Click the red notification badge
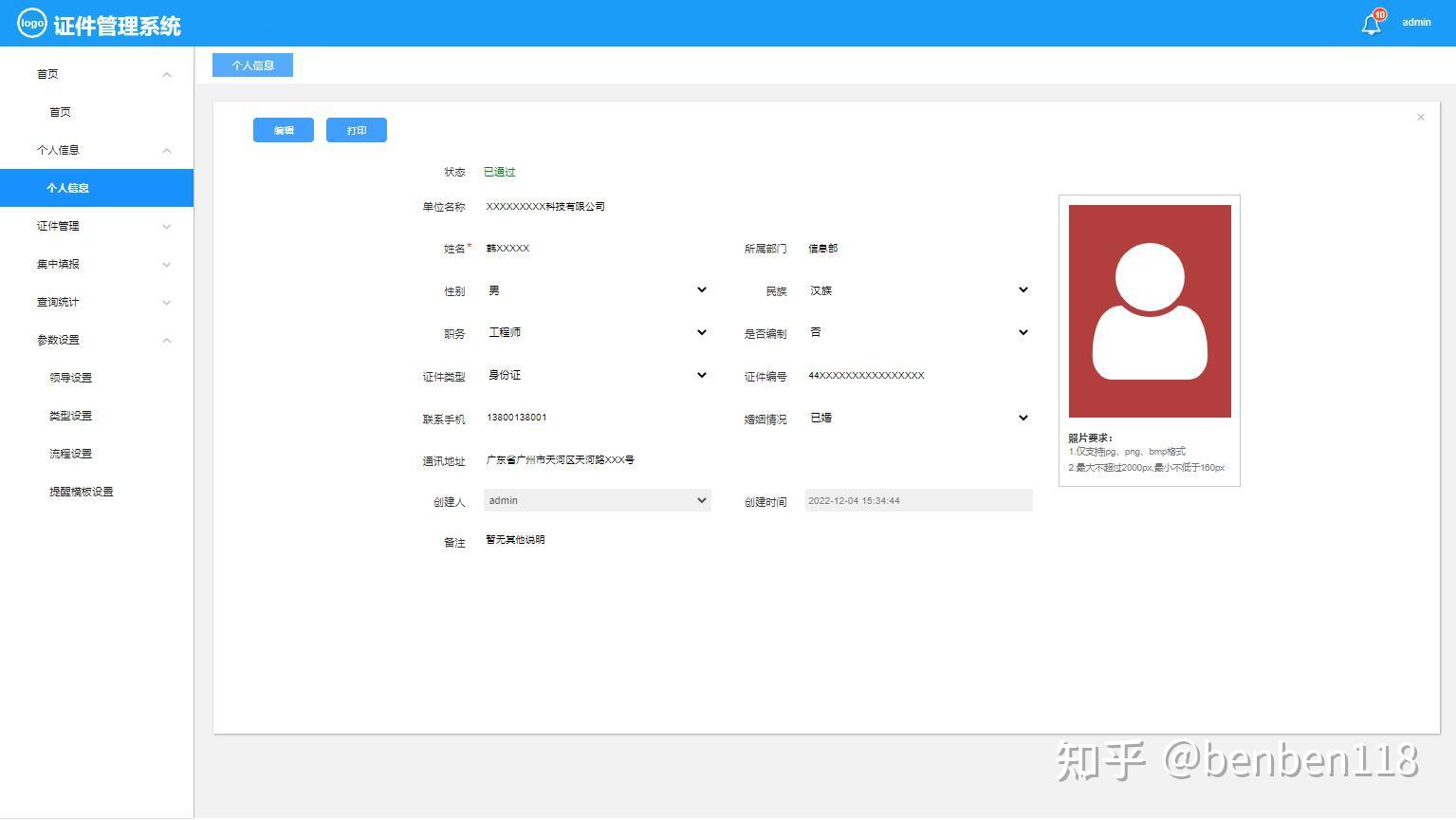 click(x=1379, y=14)
